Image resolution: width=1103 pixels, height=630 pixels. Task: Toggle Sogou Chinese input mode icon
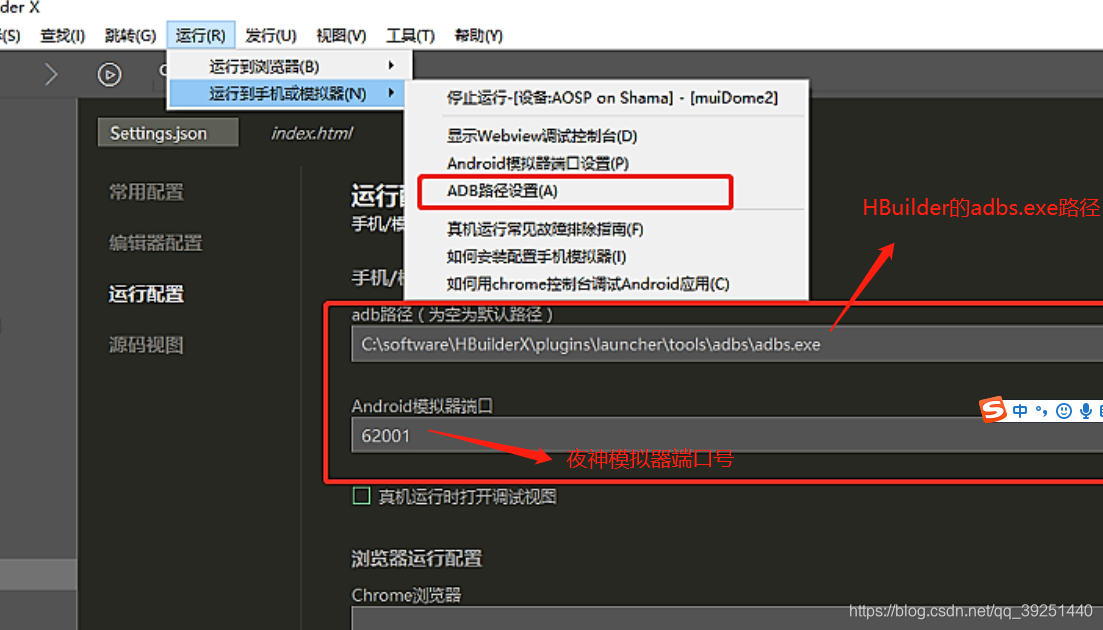tap(1020, 411)
